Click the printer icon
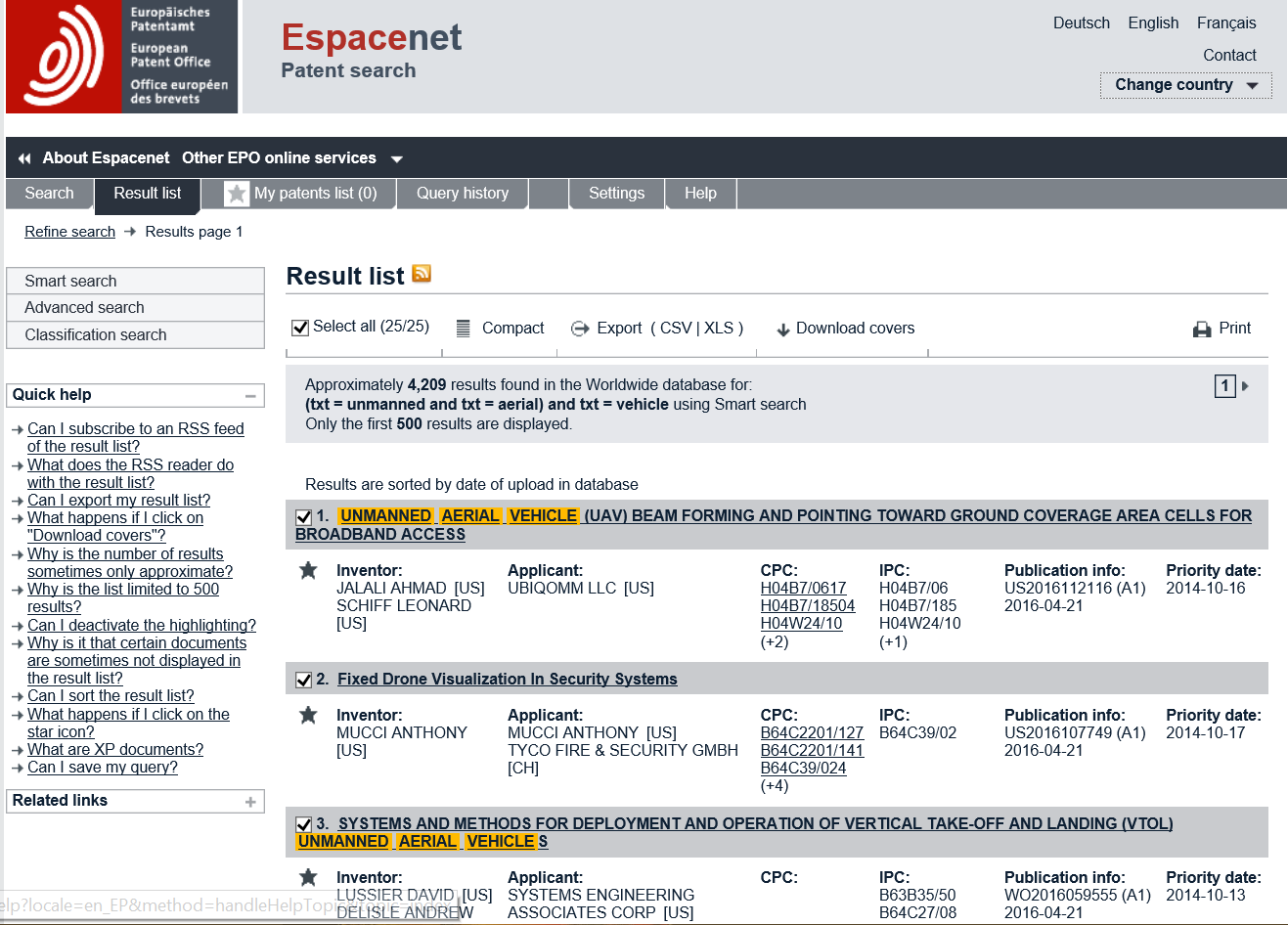 tap(1202, 330)
